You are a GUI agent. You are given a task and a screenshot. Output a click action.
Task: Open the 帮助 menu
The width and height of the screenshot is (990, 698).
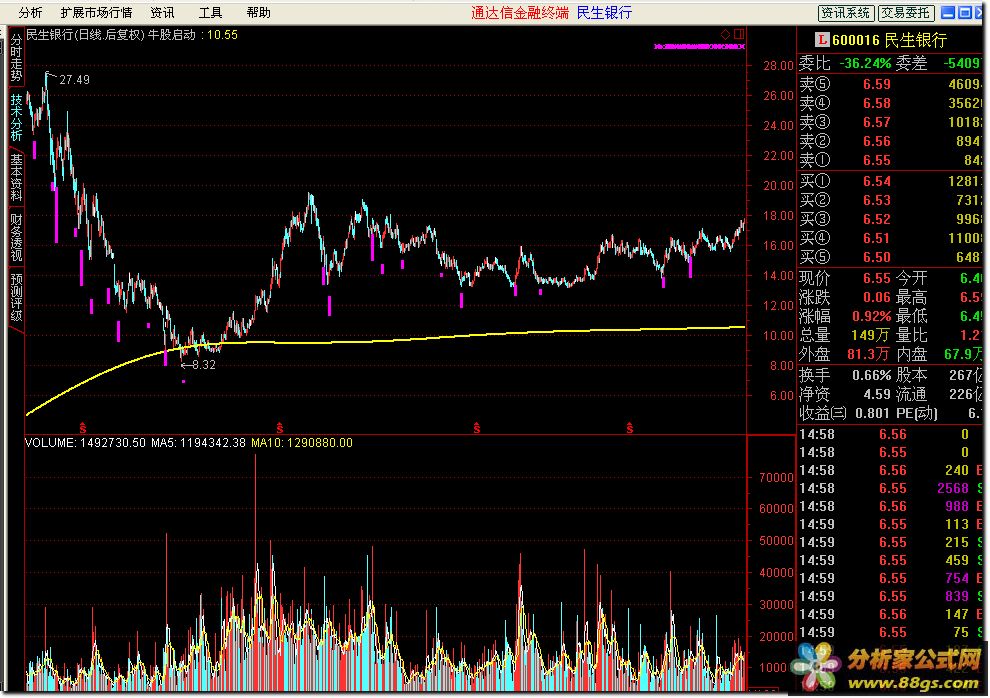point(258,13)
